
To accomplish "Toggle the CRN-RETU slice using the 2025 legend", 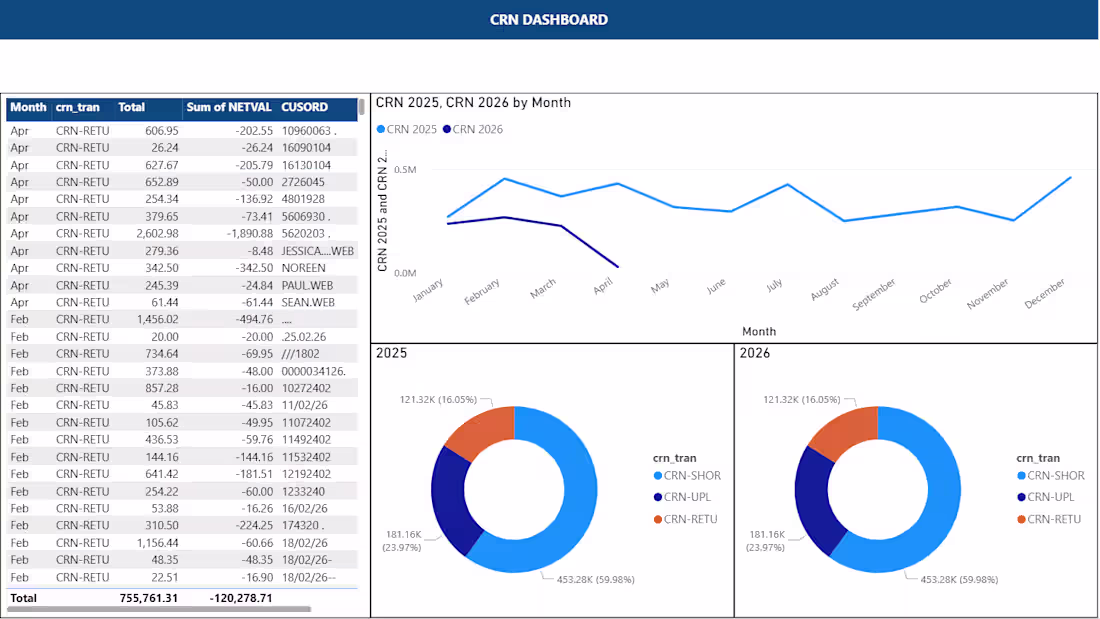I will click(690, 519).
